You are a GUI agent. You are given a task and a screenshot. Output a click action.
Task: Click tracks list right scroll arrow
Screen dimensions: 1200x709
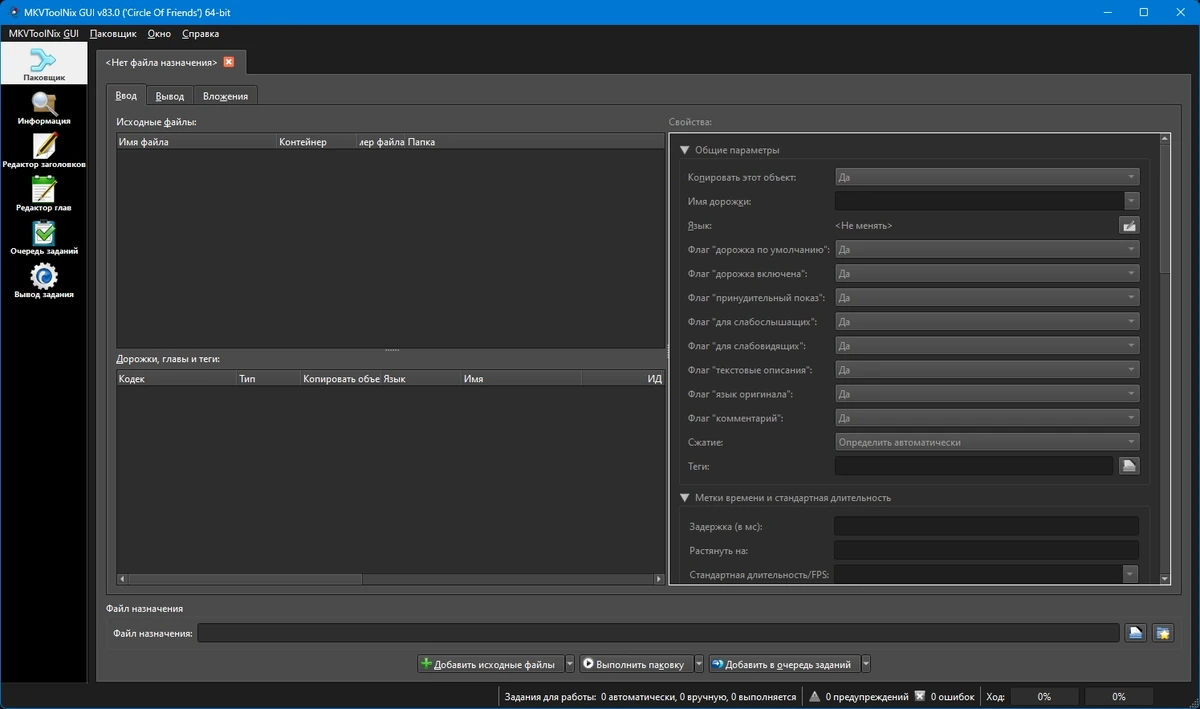click(659, 579)
